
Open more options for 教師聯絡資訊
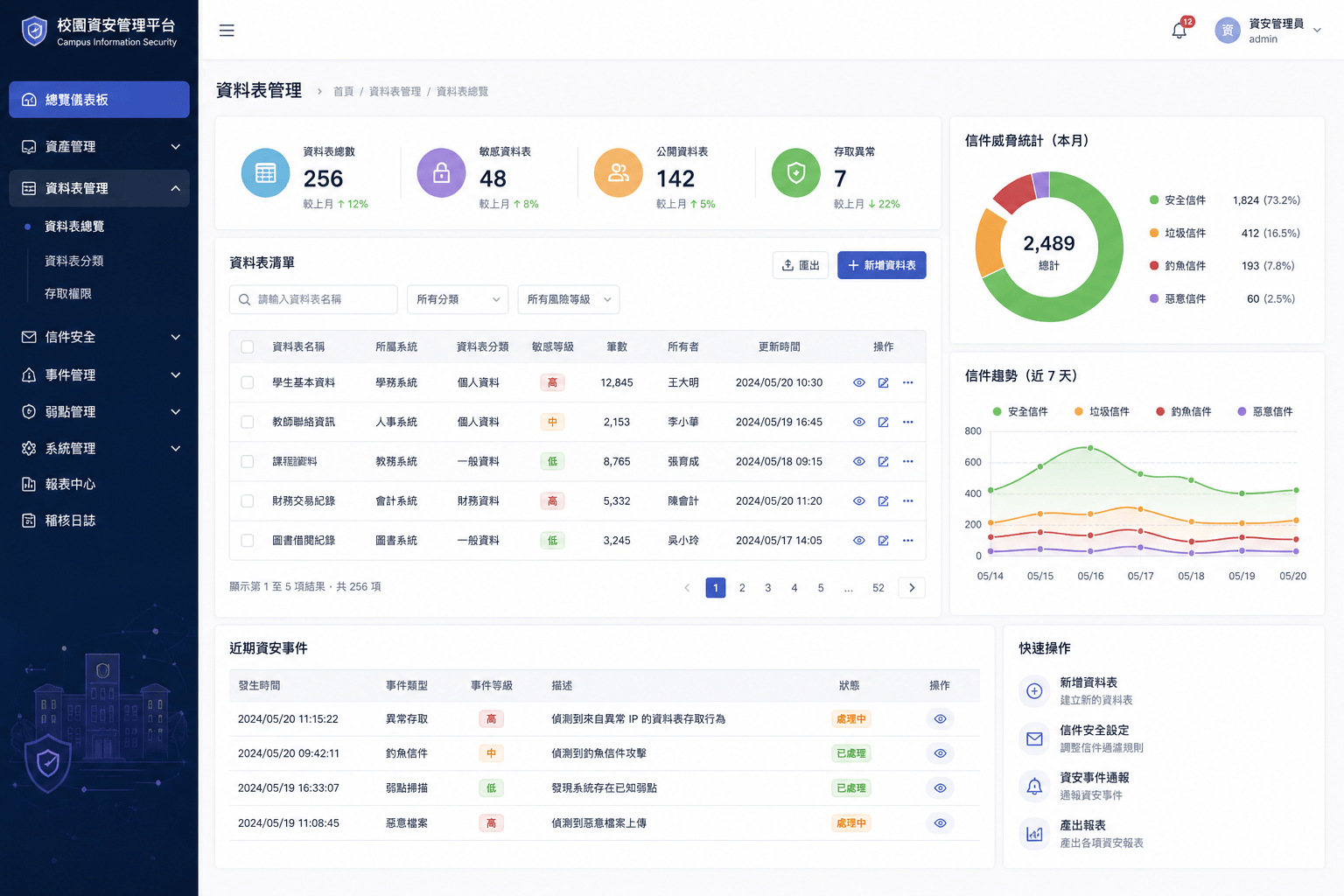[908, 422]
